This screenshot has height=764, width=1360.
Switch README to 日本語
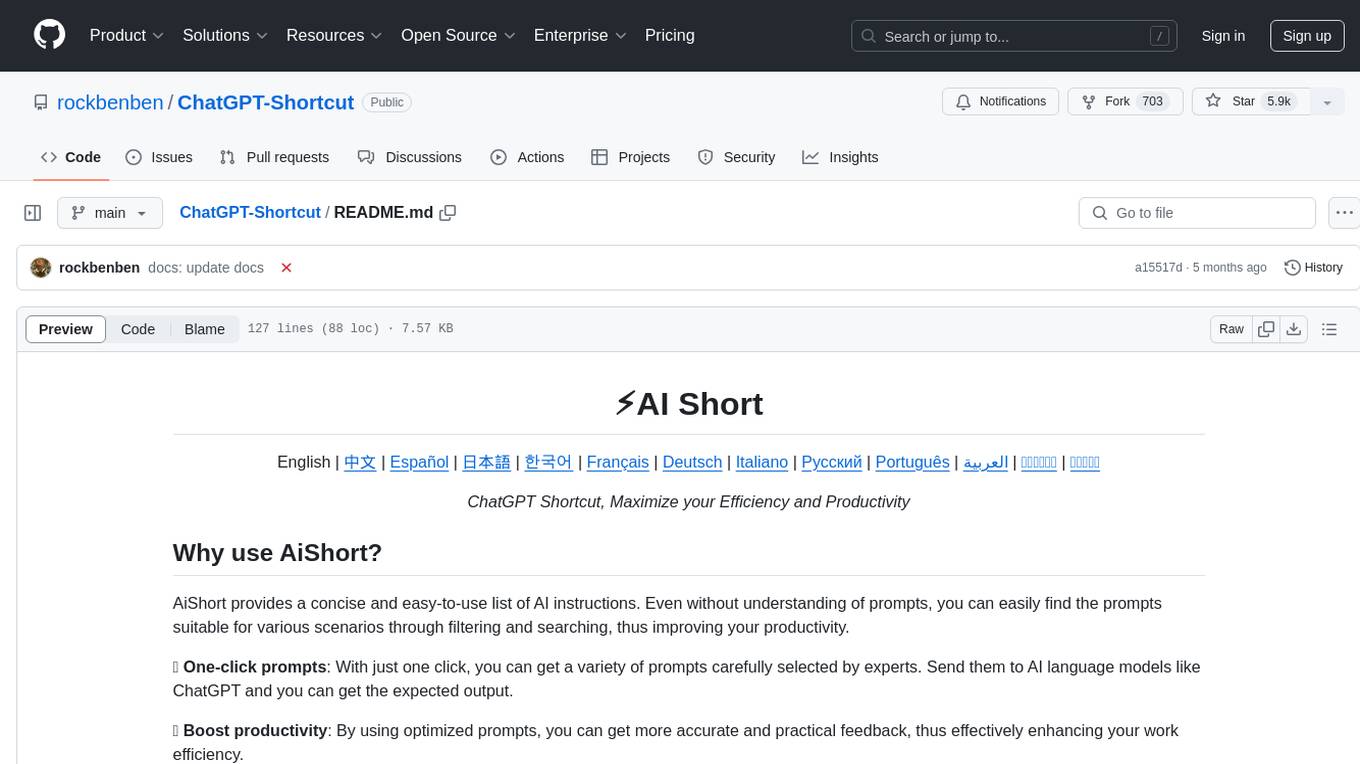486,462
